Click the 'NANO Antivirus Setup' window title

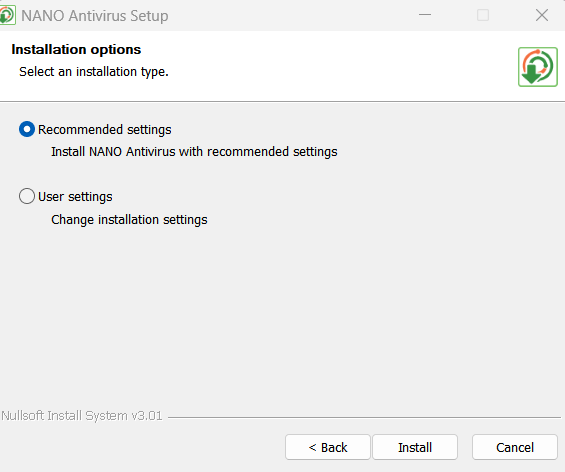tap(95, 16)
